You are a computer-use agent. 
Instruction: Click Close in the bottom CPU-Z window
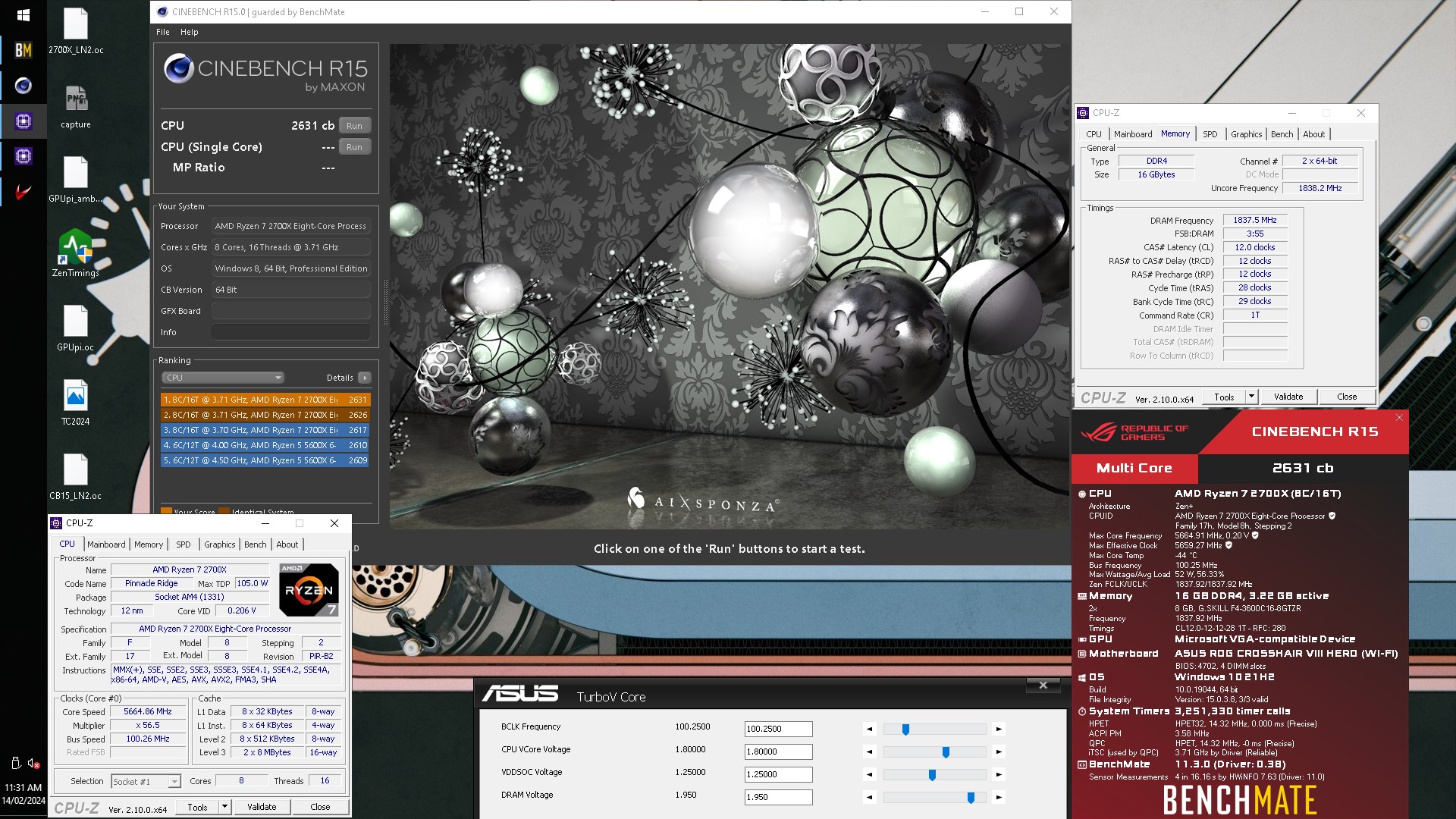[x=320, y=807]
